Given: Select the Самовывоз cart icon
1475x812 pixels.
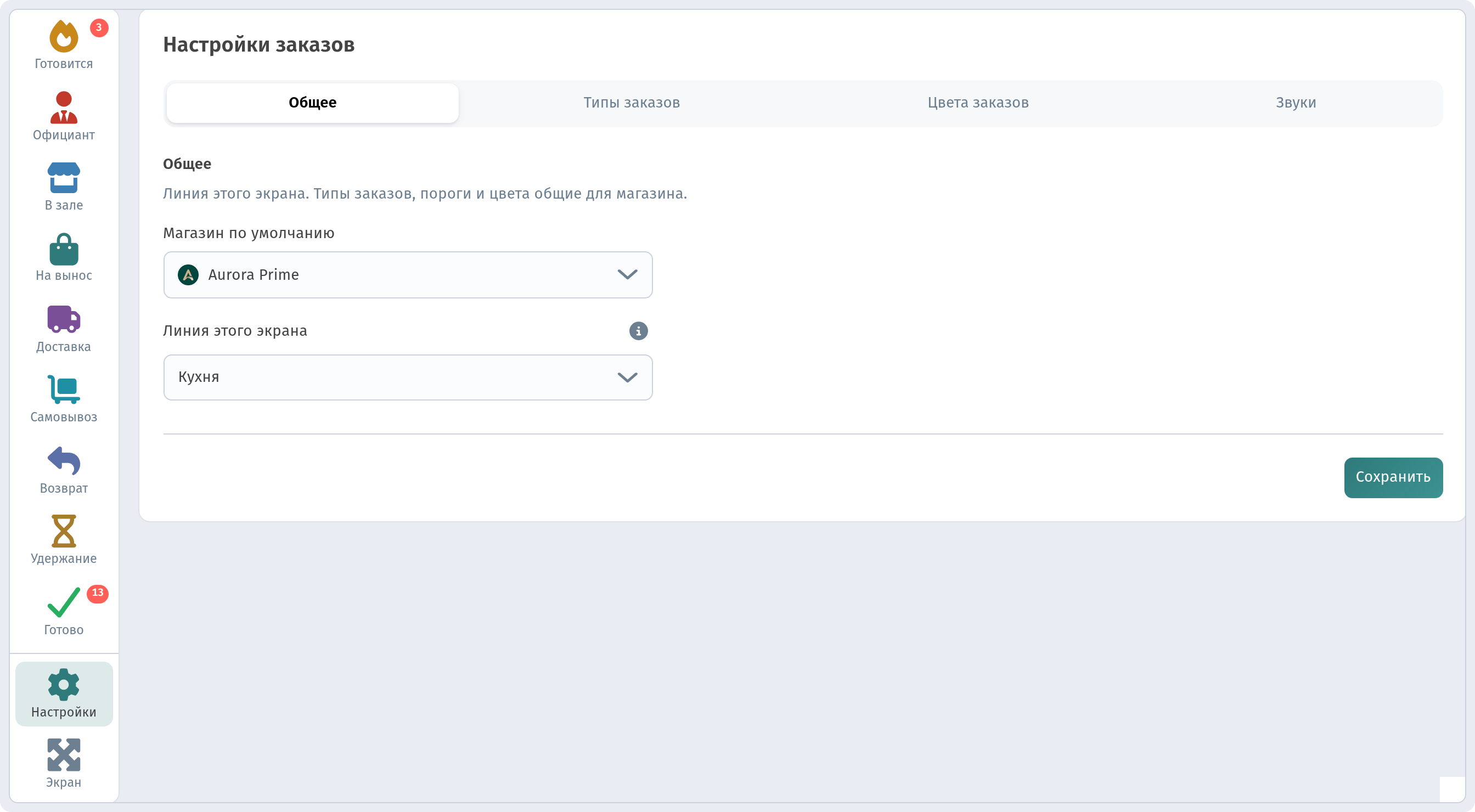Looking at the screenshot, I should tap(64, 390).
